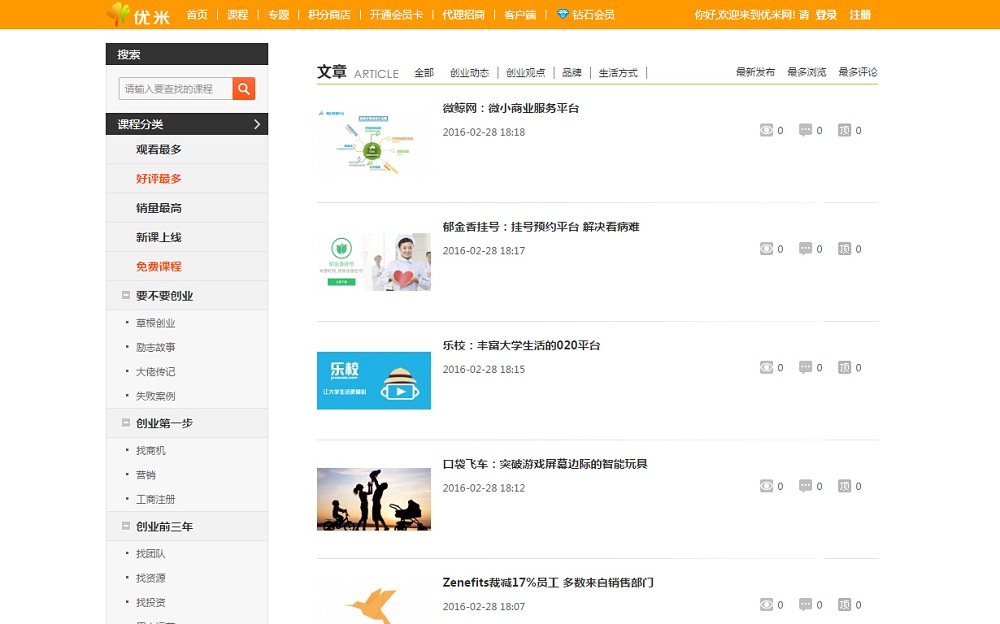This screenshot has height=624, width=1000.
Task: Select the 创业动态 article filter tab
Action: [x=469, y=73]
